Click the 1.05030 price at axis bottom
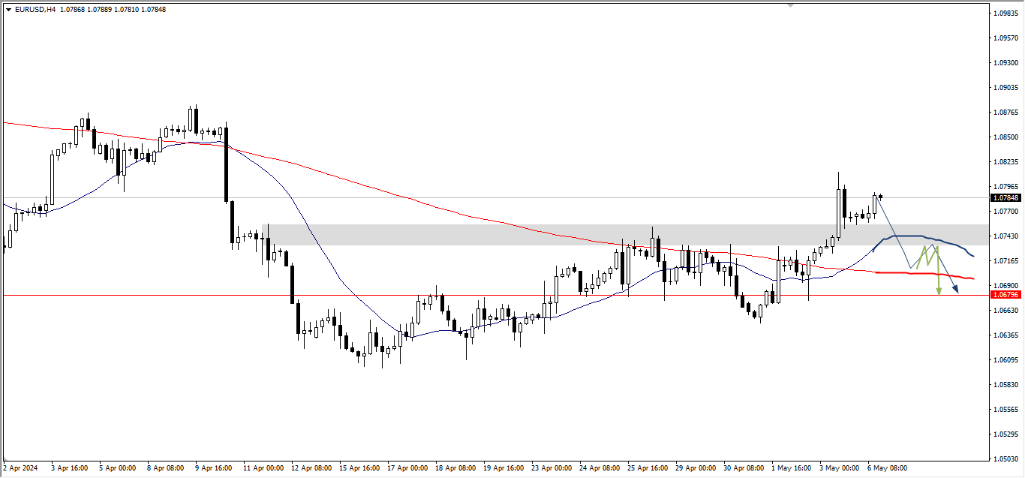 coord(1005,459)
